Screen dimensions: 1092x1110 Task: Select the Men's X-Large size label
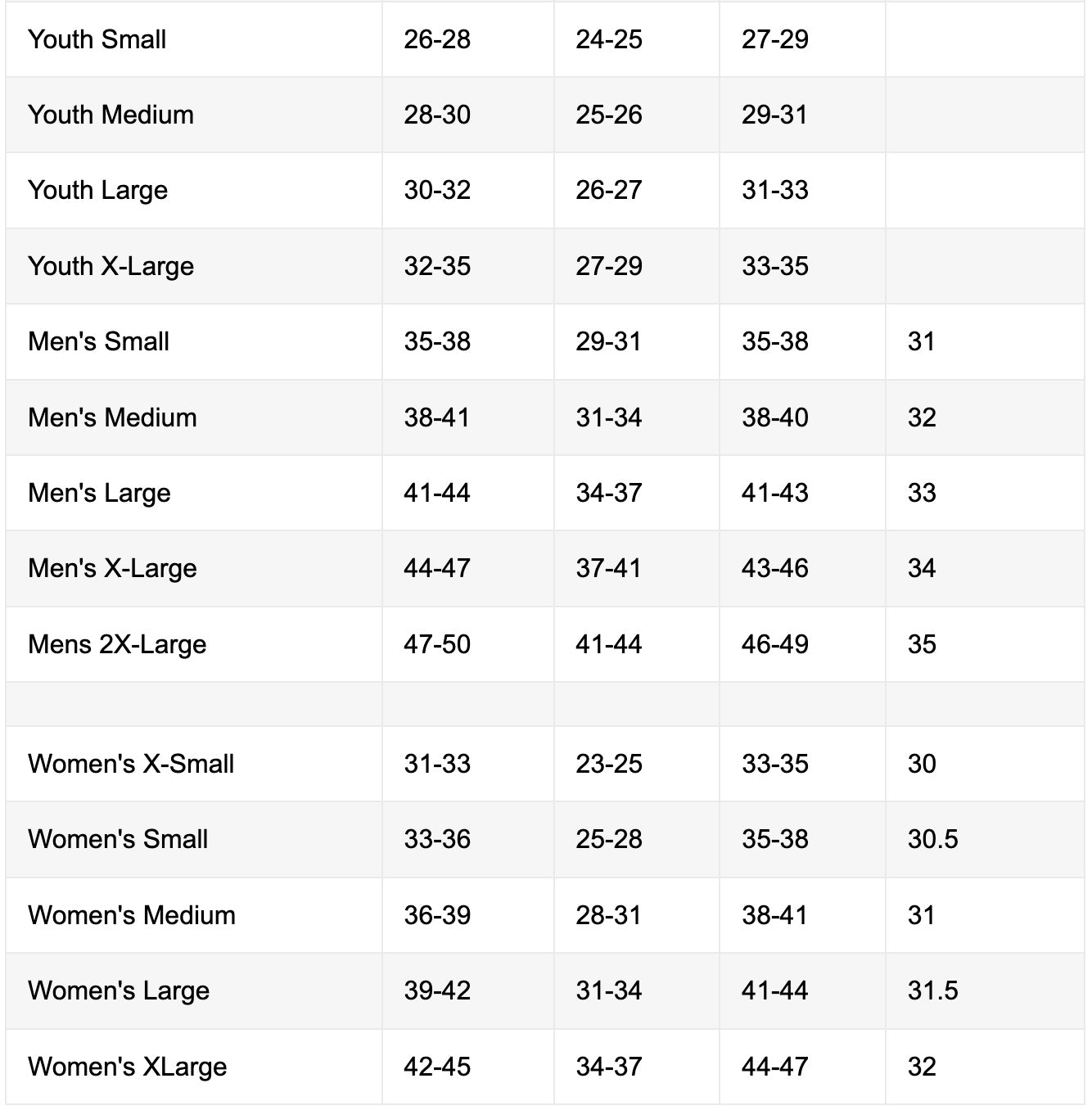click(112, 568)
